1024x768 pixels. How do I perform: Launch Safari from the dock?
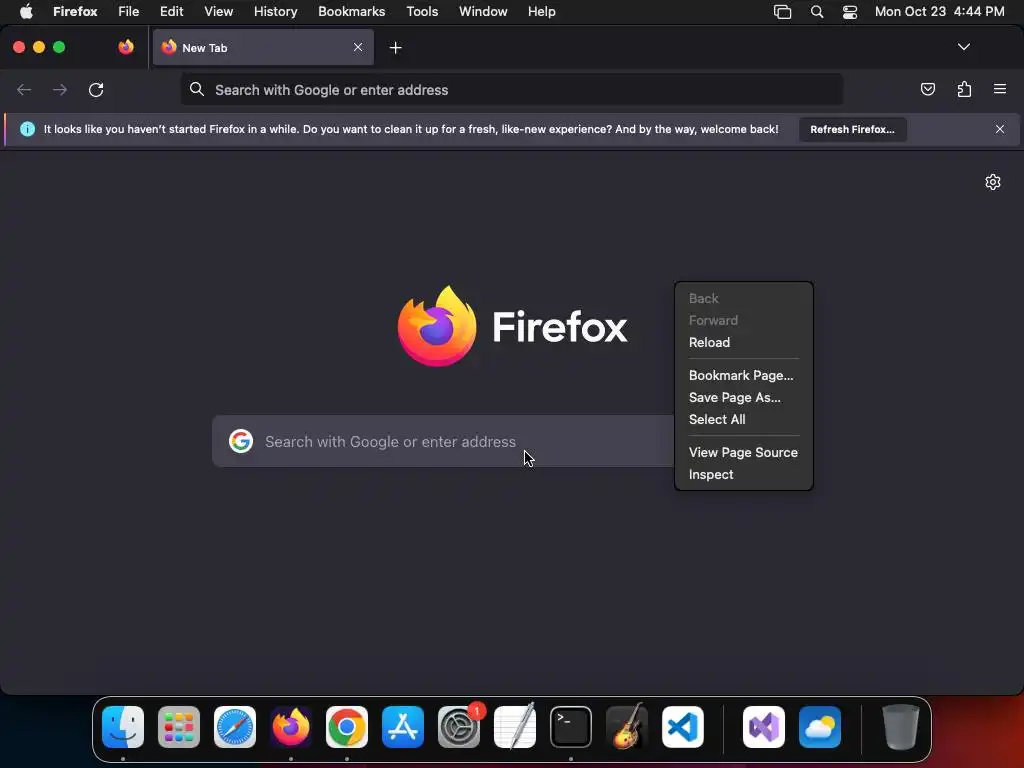235,727
